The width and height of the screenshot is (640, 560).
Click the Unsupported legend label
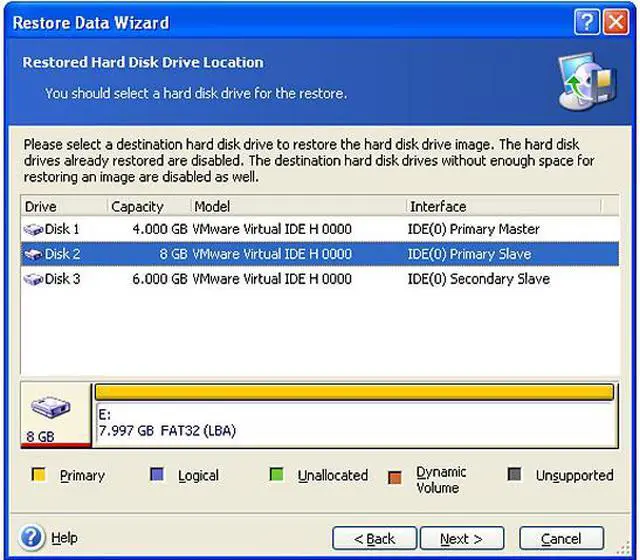pyautogui.click(x=574, y=476)
